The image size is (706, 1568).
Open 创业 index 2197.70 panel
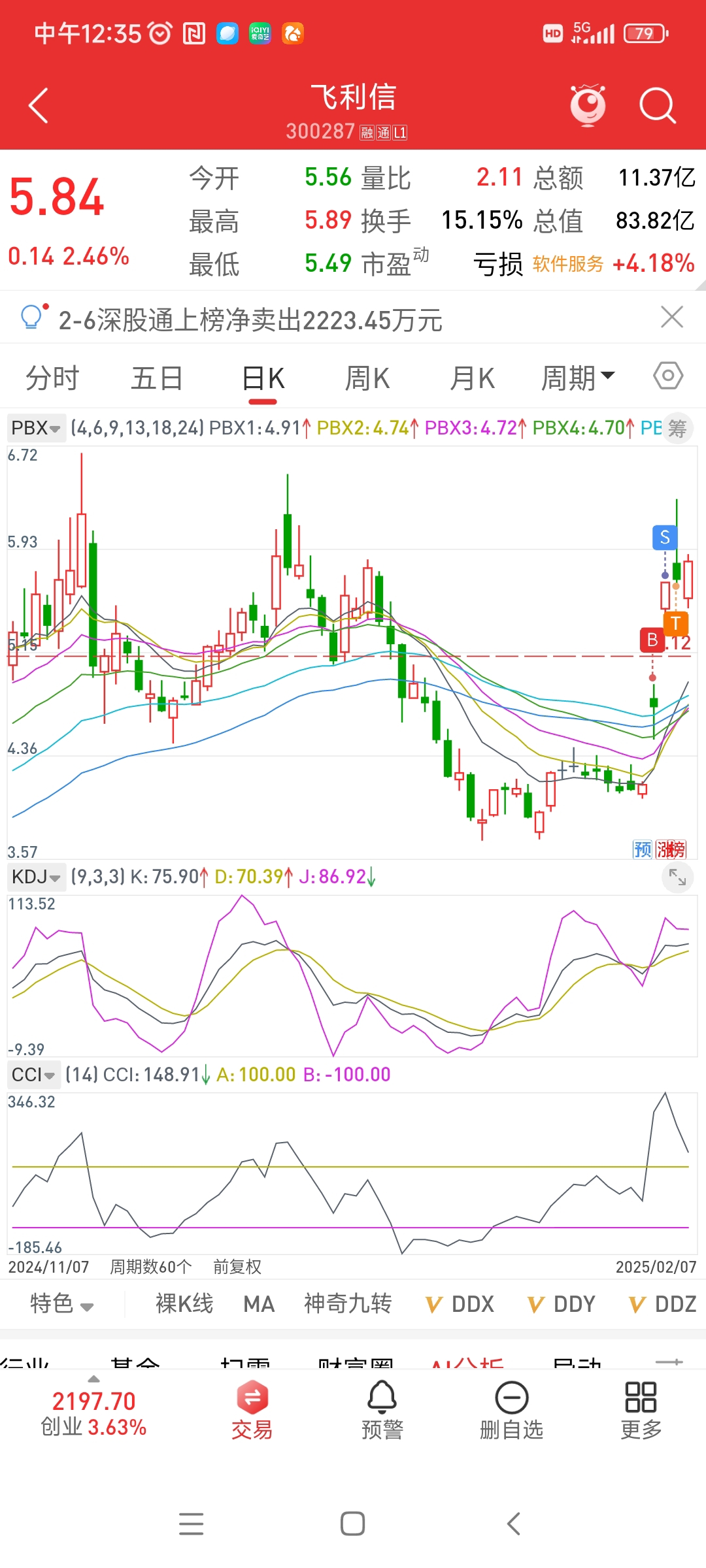(x=93, y=1413)
